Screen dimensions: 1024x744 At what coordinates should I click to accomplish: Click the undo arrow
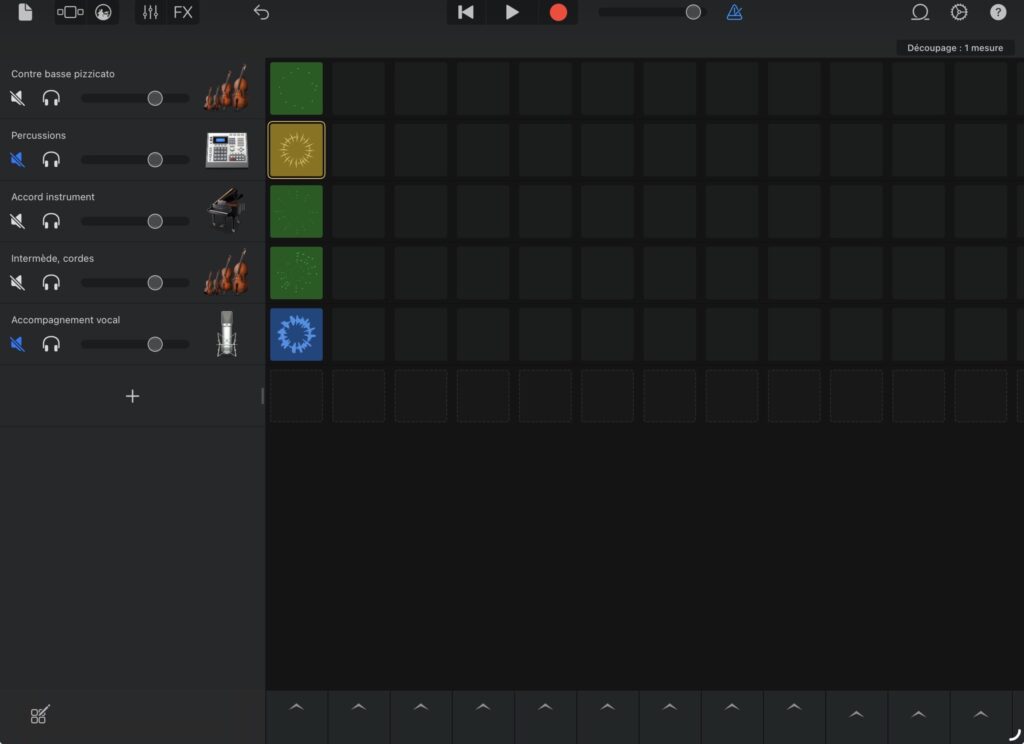tap(261, 13)
